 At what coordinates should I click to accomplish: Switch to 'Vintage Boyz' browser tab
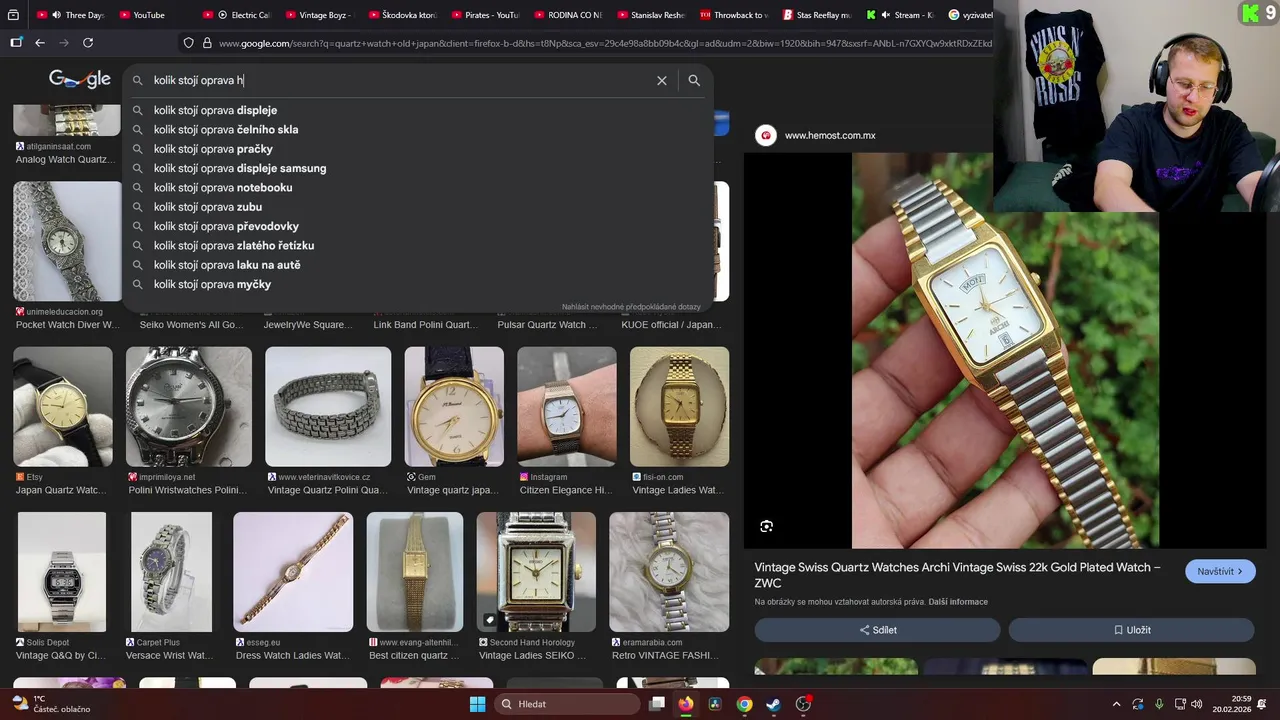click(321, 15)
